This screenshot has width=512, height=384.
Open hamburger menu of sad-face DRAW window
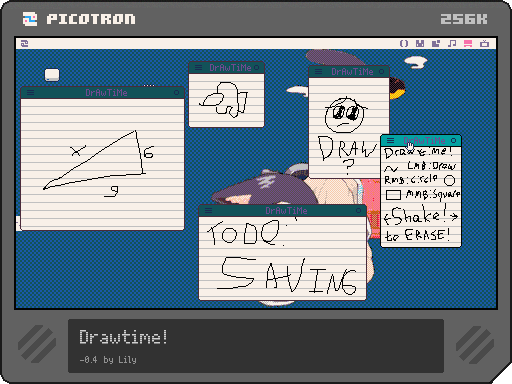318,72
